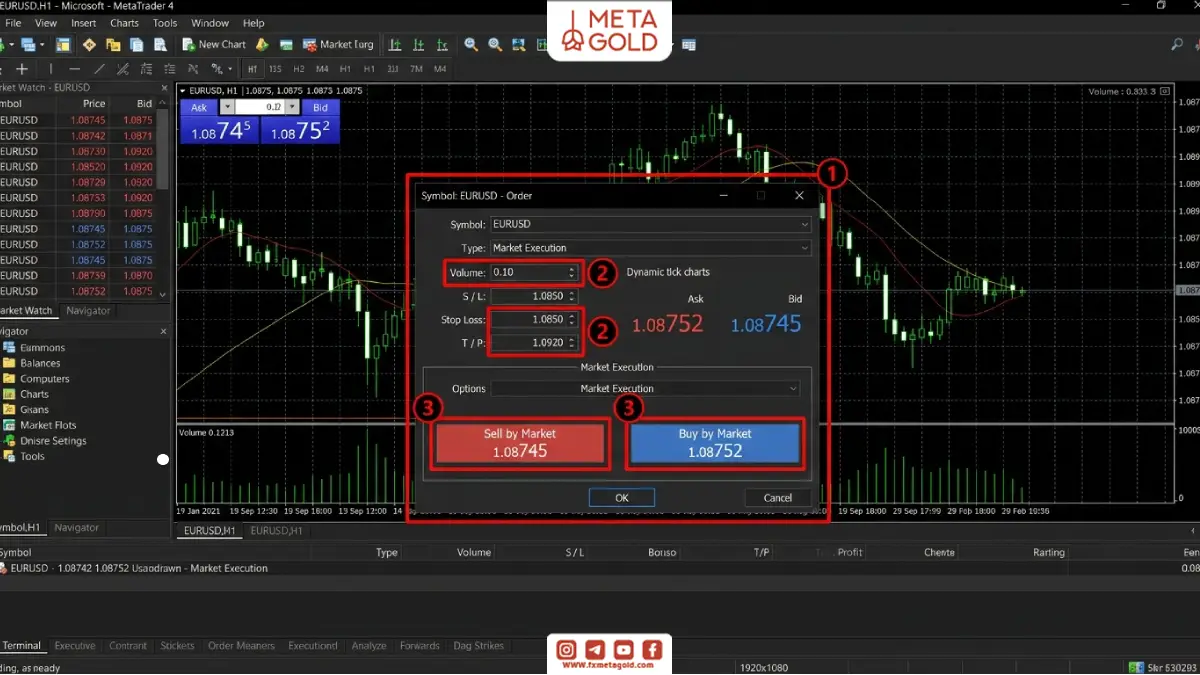
Task: Click Cancel in the Order dialog
Action: (778, 497)
